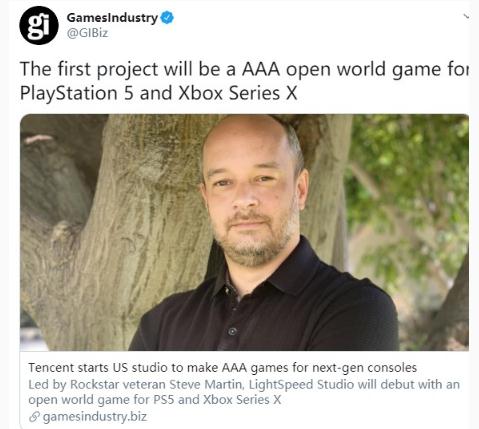Open the GamesIndustry display name

tap(112, 18)
